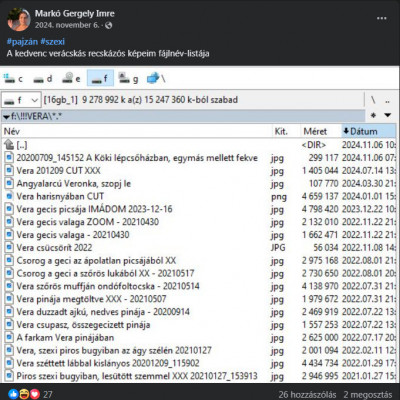Click the file icon of Vera csücsörít 2022
The width and height of the screenshot is (400, 400).
pyautogui.click(x=9, y=247)
